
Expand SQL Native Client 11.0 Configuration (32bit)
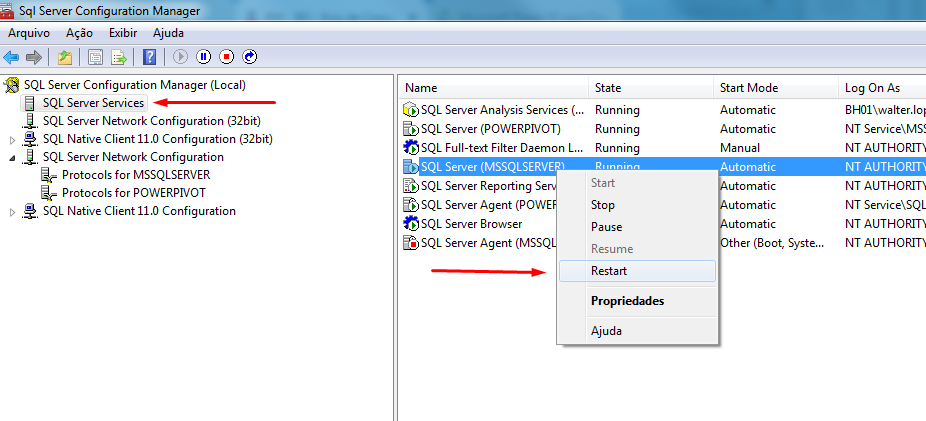point(12,140)
